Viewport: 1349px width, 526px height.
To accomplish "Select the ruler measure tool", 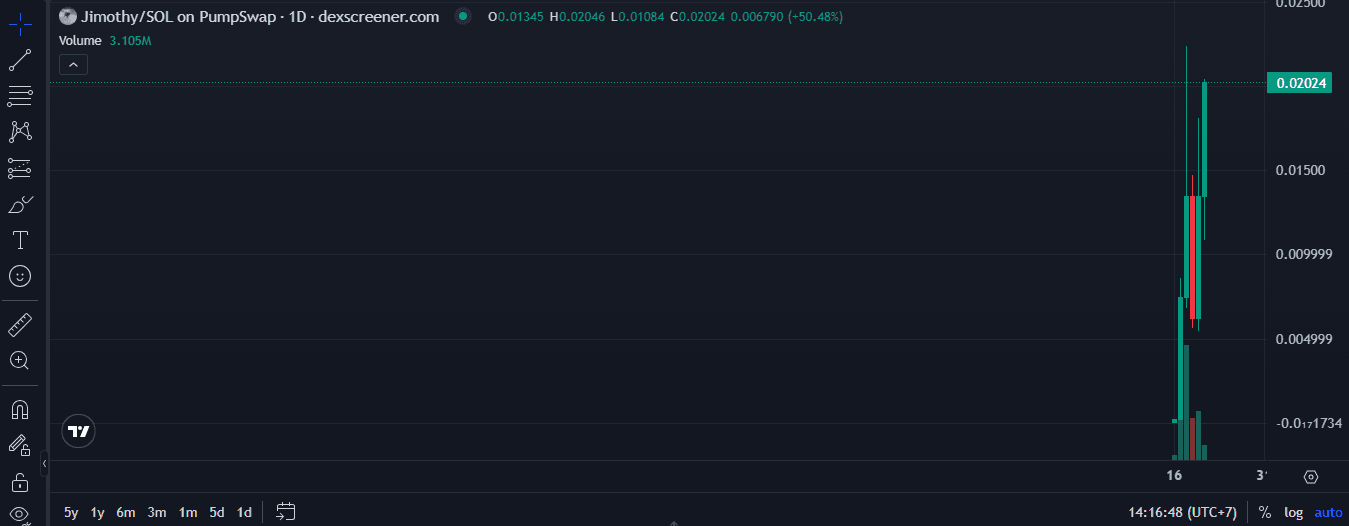I will pos(20,325).
